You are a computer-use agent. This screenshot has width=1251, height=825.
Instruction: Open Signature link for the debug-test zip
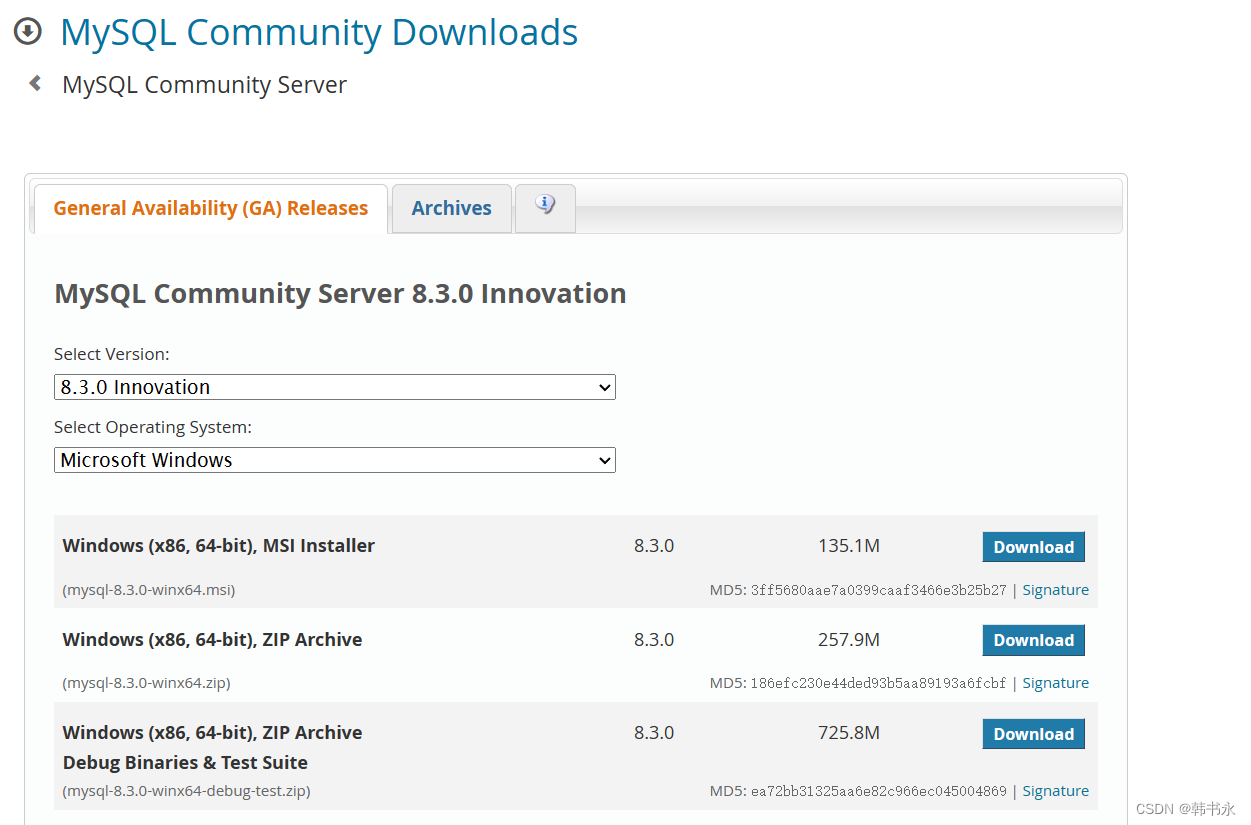[x=1055, y=791]
